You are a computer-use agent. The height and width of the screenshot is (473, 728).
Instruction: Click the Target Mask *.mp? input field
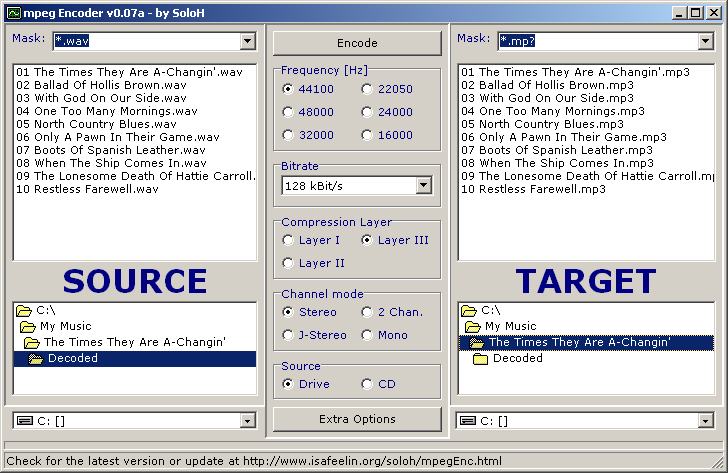point(598,41)
